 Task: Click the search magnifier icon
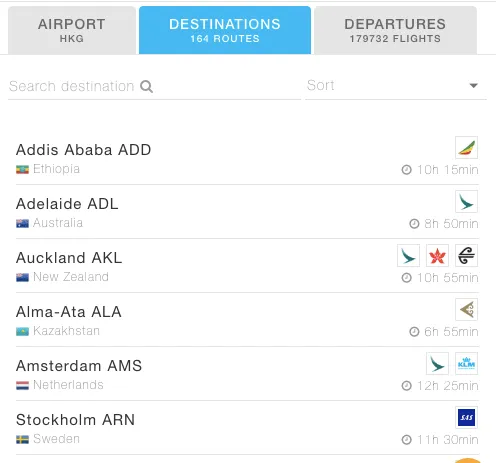146,86
